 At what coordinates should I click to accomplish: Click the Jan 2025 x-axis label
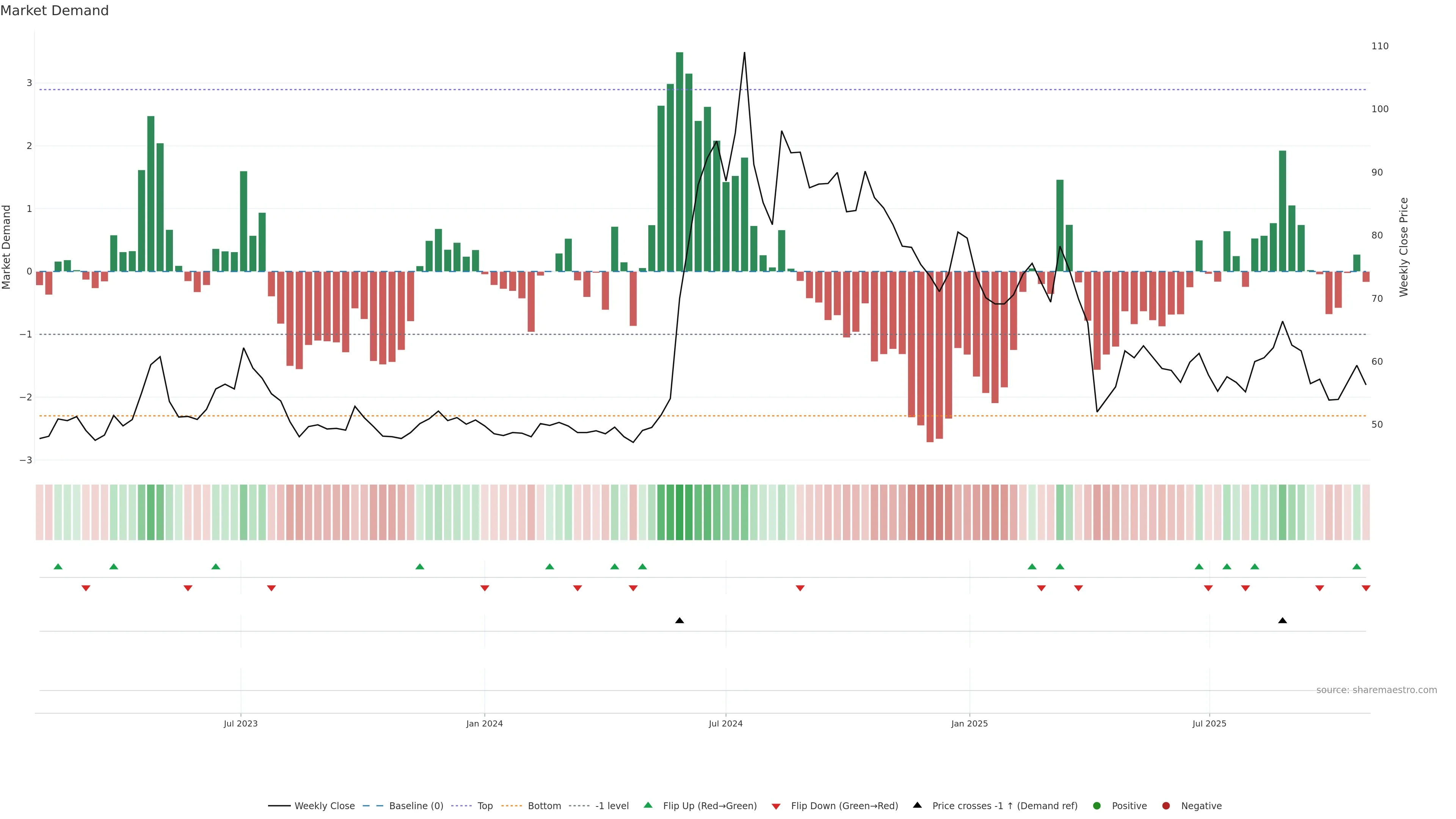coord(970,723)
